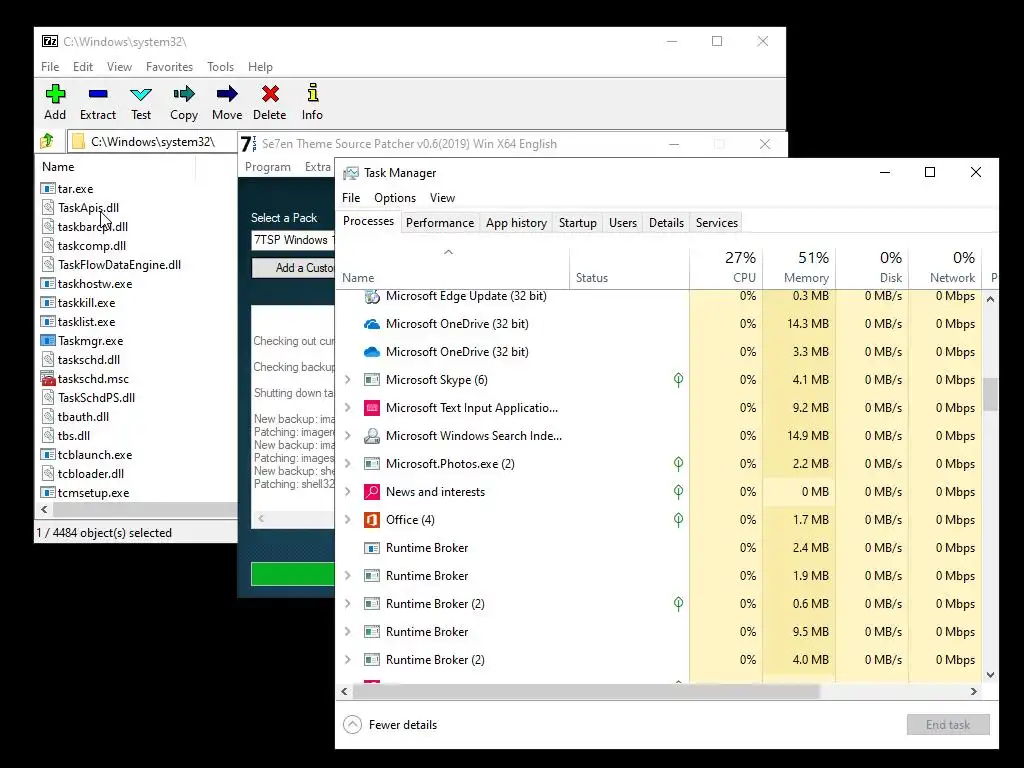Click the News and interests process icon
Viewport: 1024px width, 768px height.
[372, 492]
